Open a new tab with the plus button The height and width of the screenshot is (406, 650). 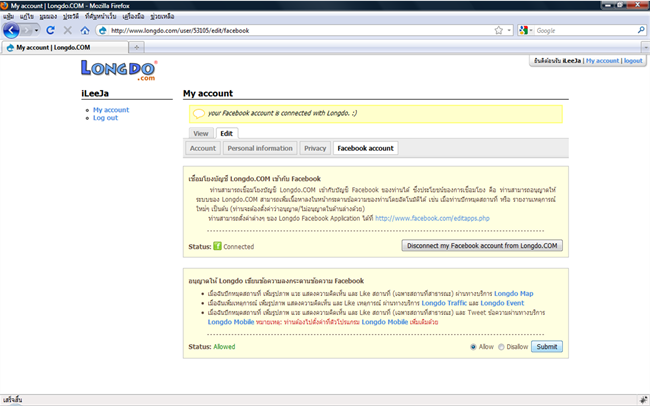coord(136,47)
